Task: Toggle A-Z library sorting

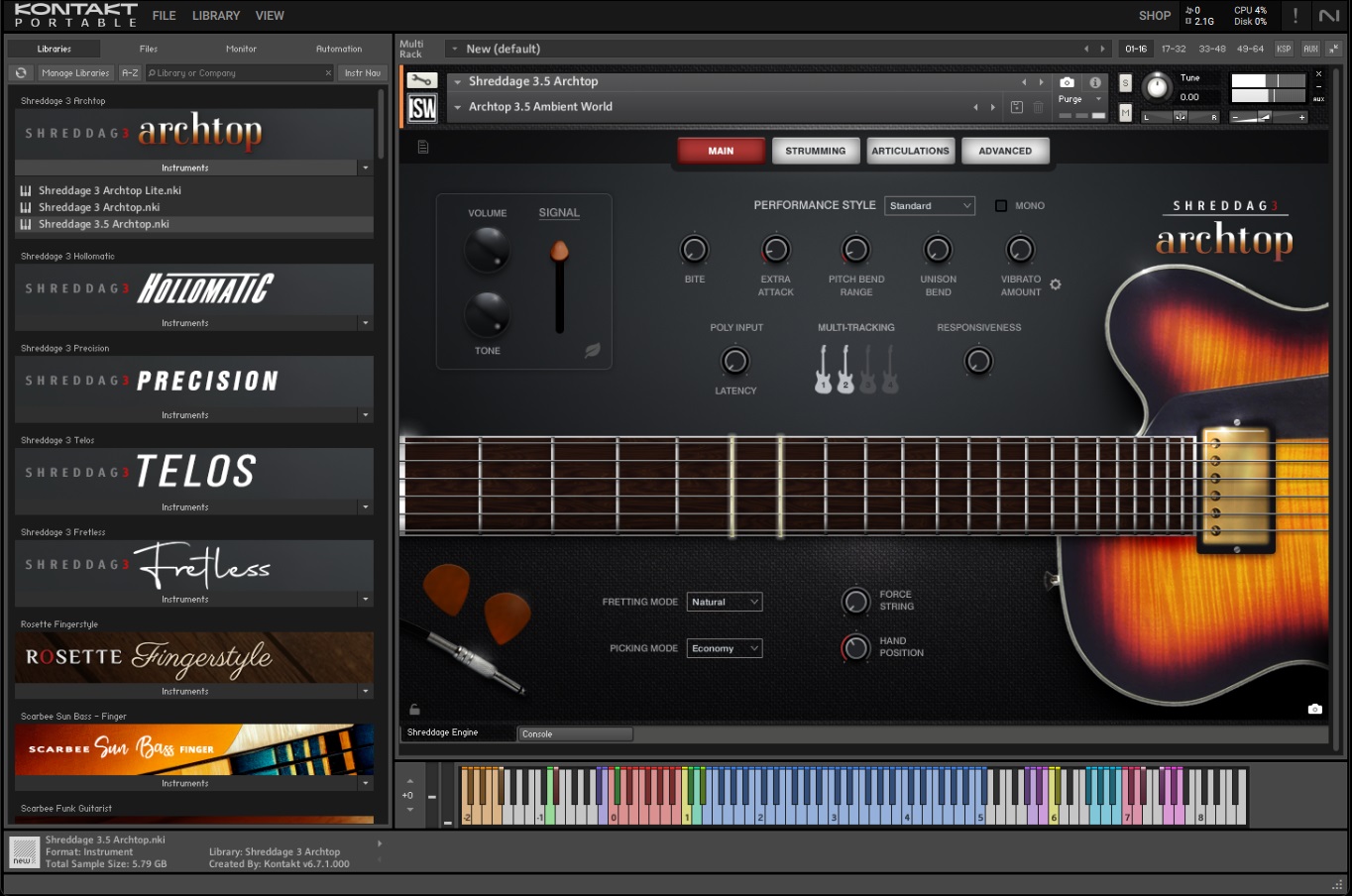Action: (x=130, y=73)
